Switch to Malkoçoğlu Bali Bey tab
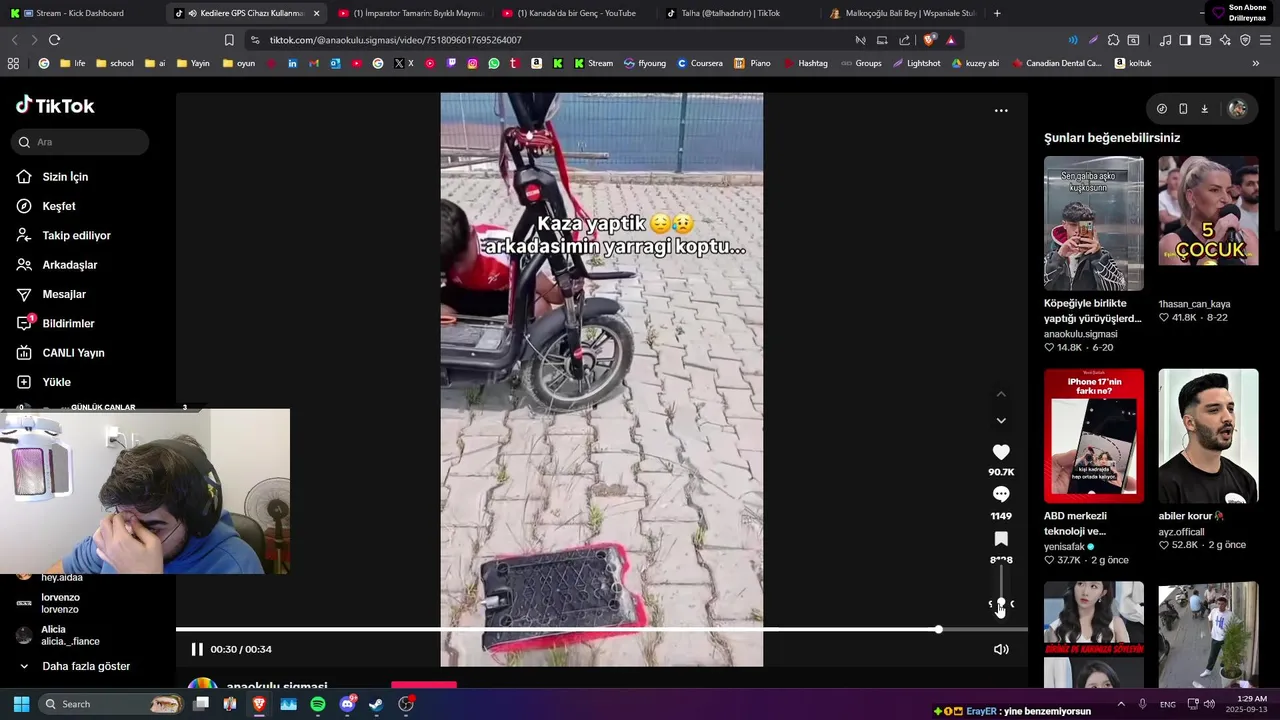Image resolution: width=1280 pixels, height=720 pixels. click(902, 13)
